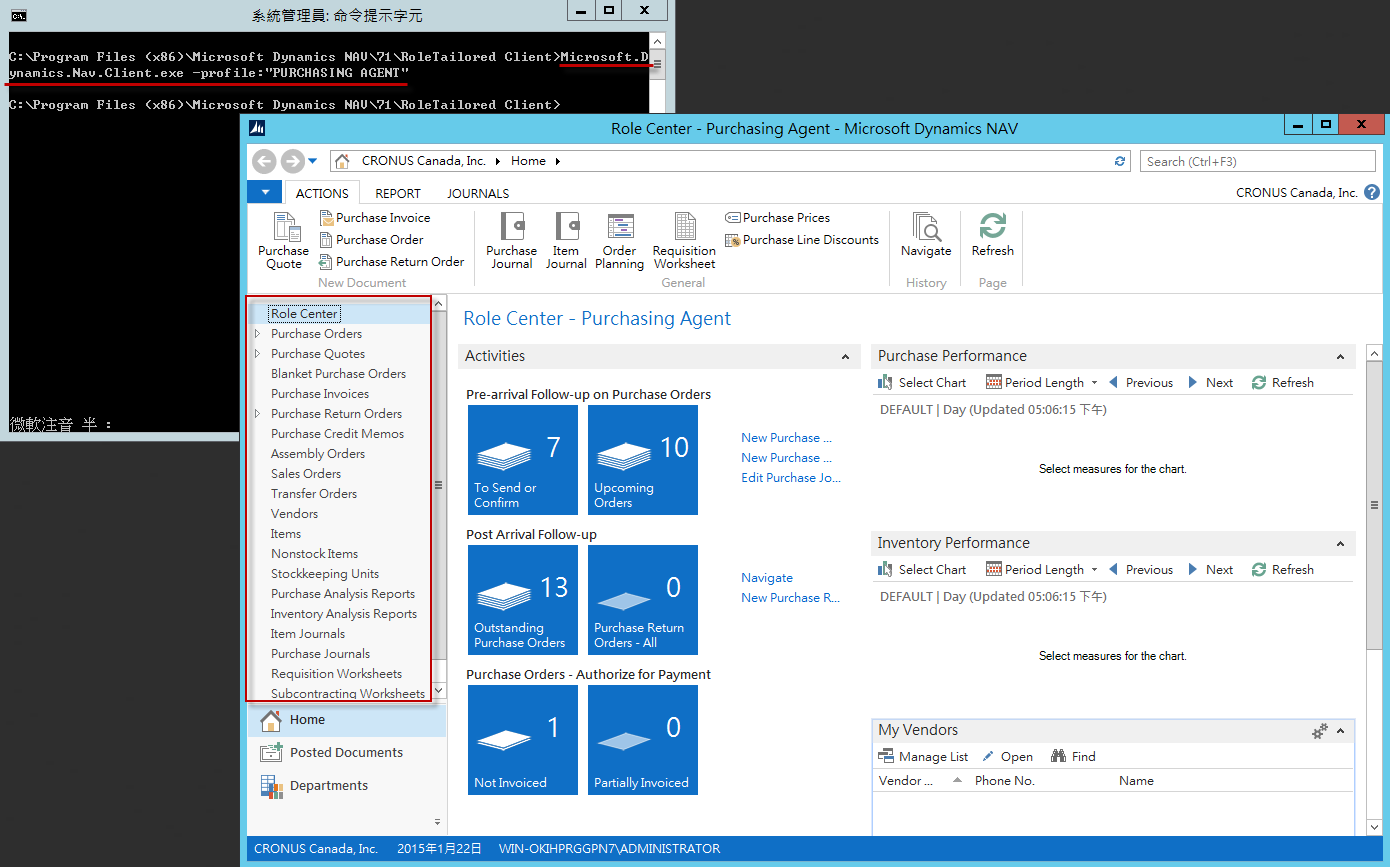This screenshot has width=1390, height=867.
Task: Click Refresh in Purchase Performance
Action: point(1282,383)
